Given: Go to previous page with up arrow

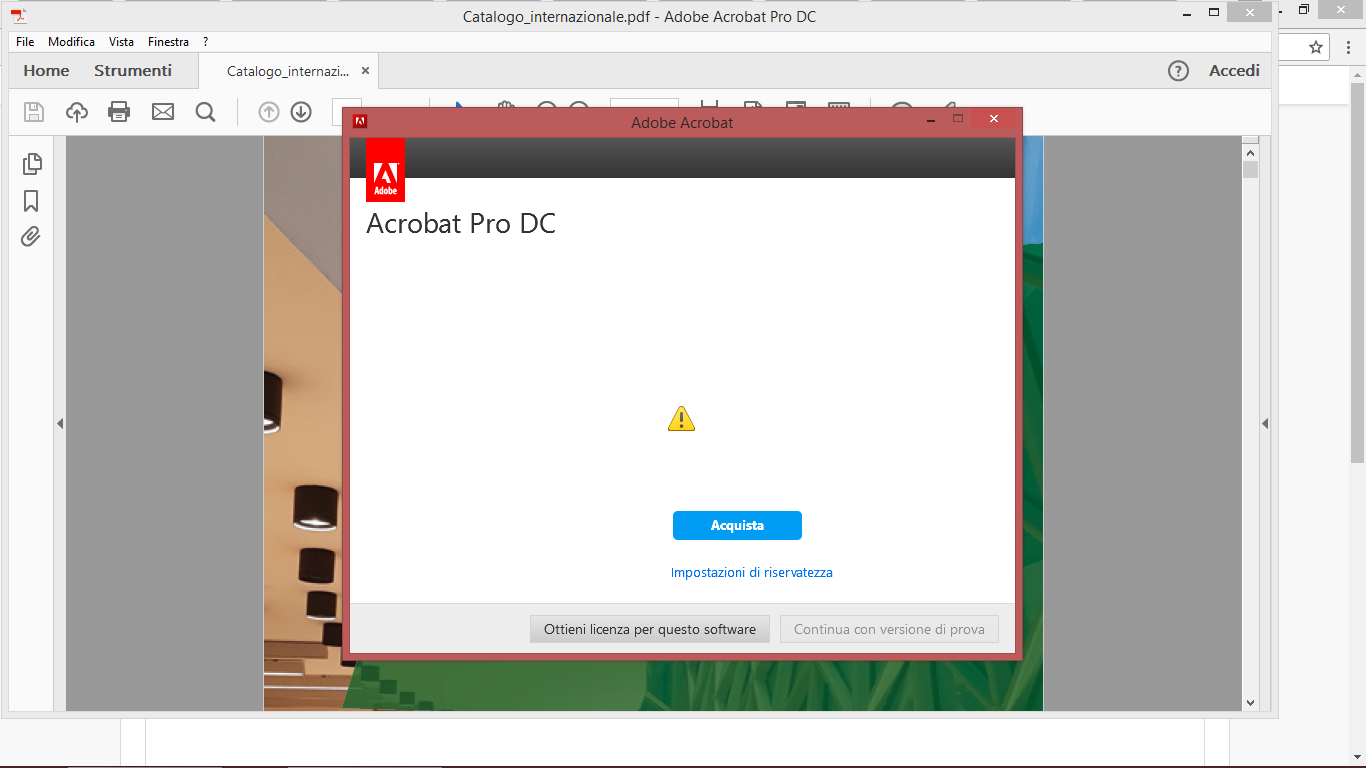Looking at the screenshot, I should pyautogui.click(x=269, y=112).
